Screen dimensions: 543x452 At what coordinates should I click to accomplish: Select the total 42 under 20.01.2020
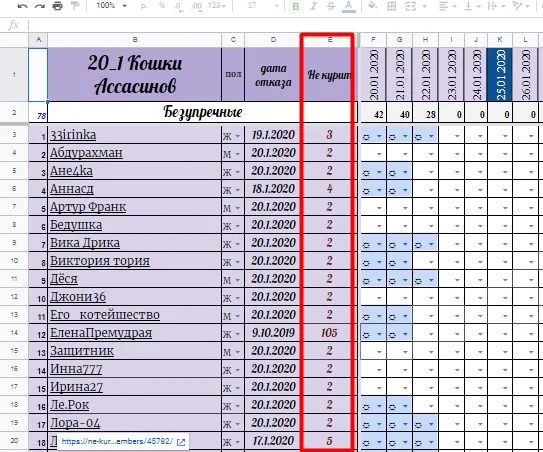point(373,114)
